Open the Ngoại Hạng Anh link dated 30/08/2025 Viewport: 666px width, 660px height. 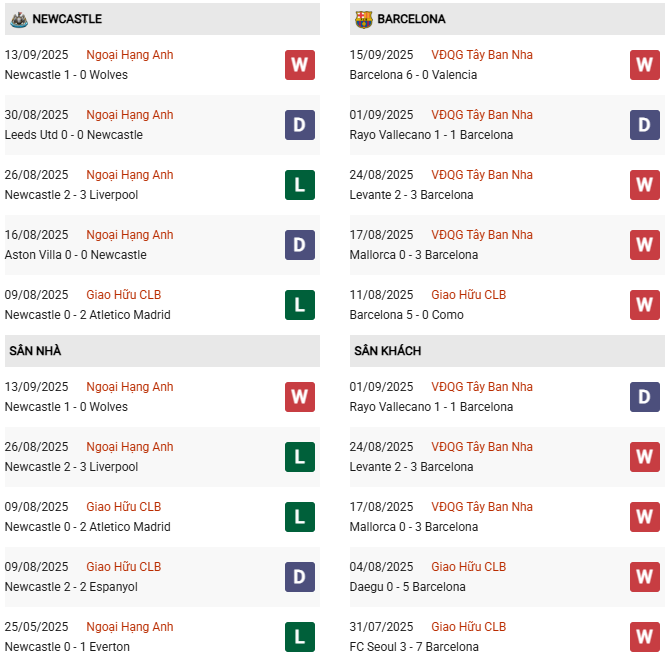tap(130, 115)
